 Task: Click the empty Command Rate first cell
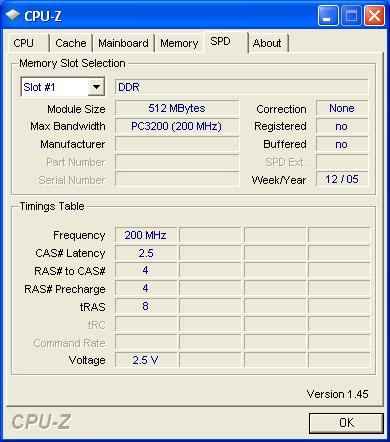(x=146, y=342)
